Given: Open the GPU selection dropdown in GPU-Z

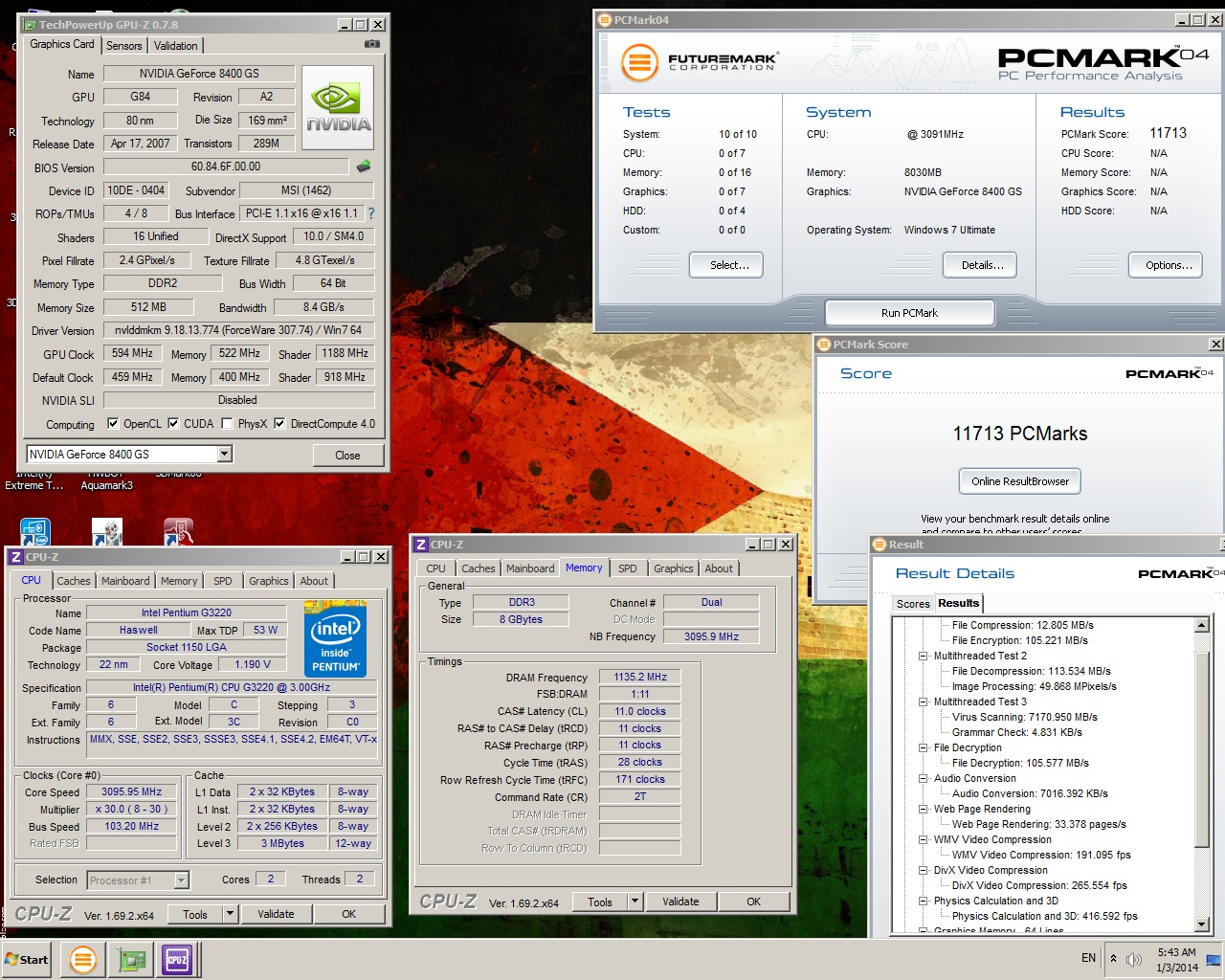Looking at the screenshot, I should pos(225,454).
